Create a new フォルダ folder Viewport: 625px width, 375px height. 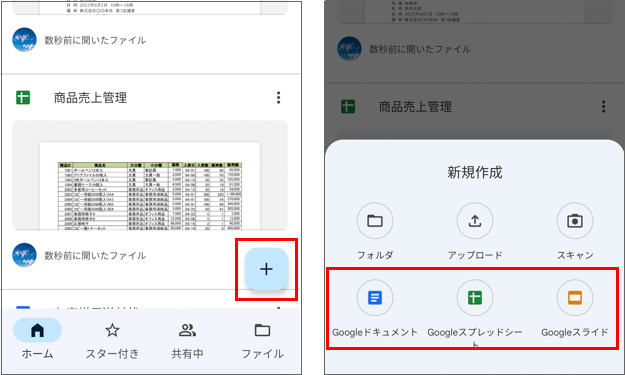click(x=375, y=232)
